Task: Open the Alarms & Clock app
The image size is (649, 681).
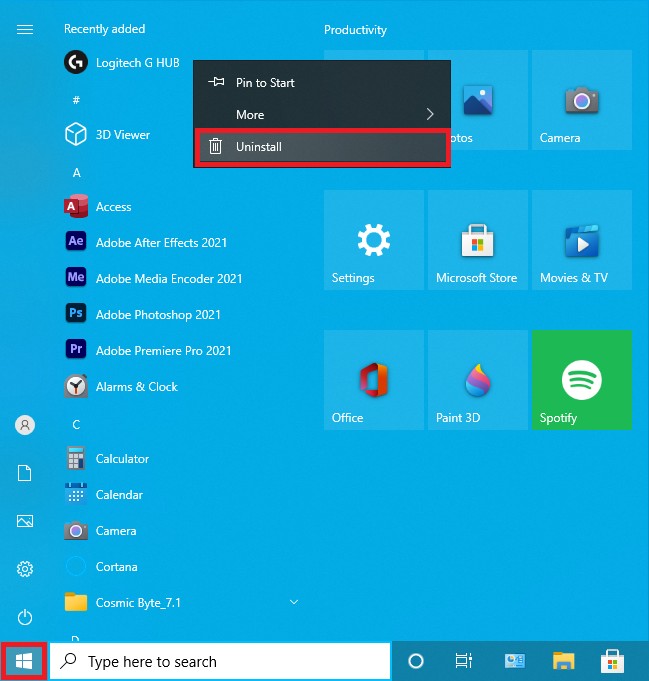Action: (121, 387)
